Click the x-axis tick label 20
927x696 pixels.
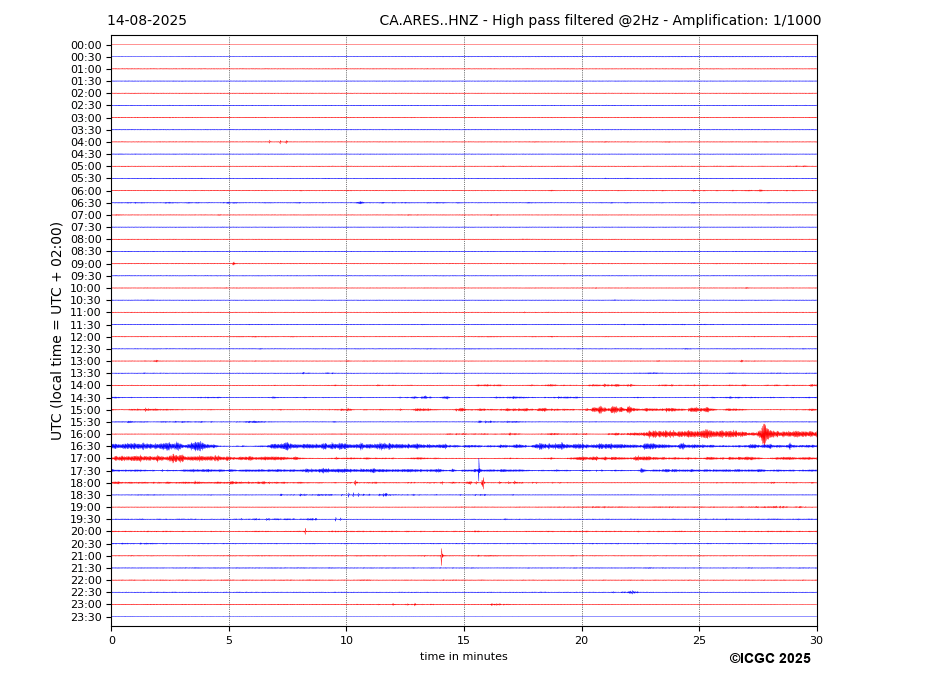click(582, 640)
